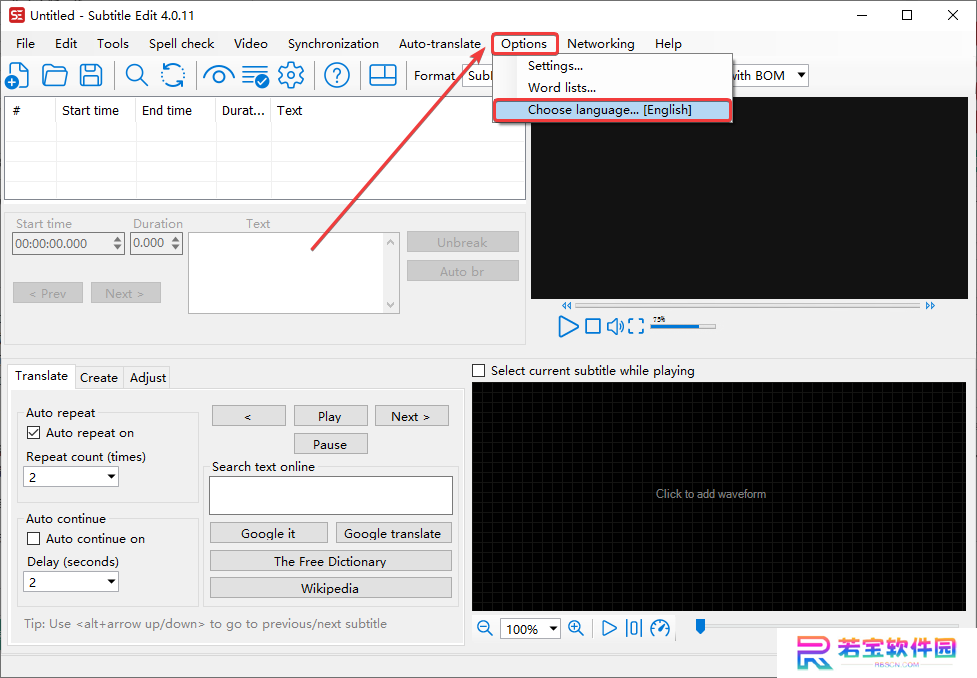Click the Pause button
This screenshot has height=678, width=977.
(x=330, y=444)
